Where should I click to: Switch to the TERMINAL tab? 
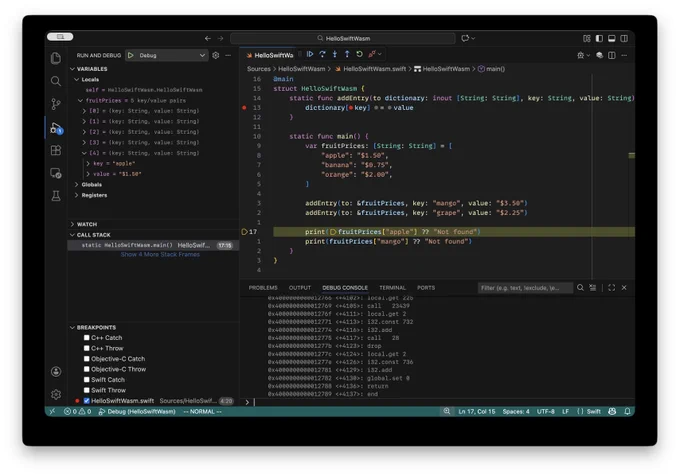[392, 288]
